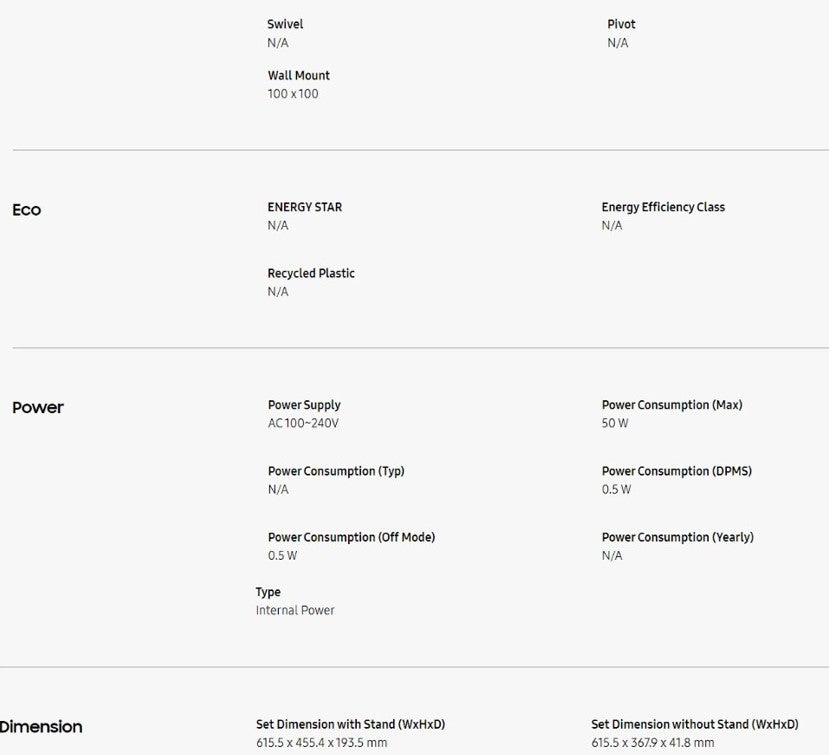Viewport: 829px width, 755px height.
Task: Select the Power Consumption (Off Mode) label
Action: pyautogui.click(x=351, y=537)
